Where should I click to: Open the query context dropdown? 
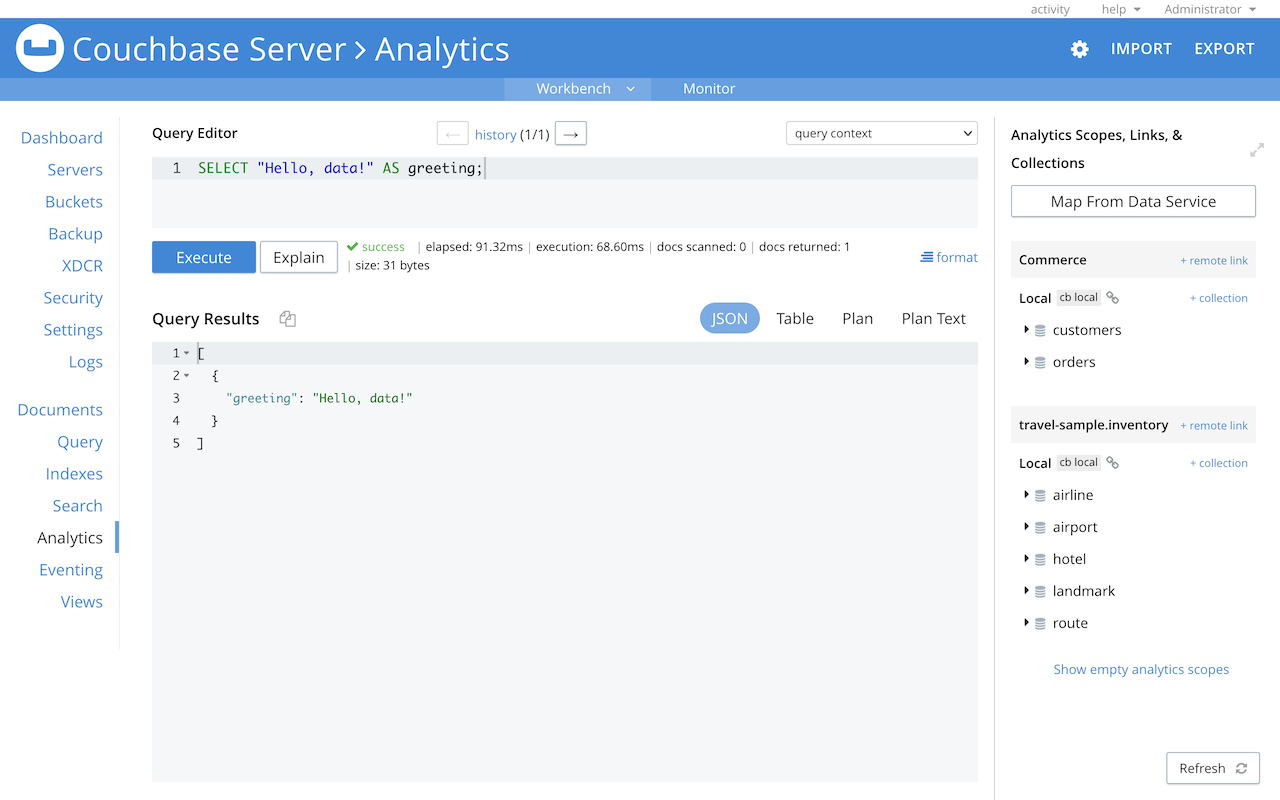point(881,134)
